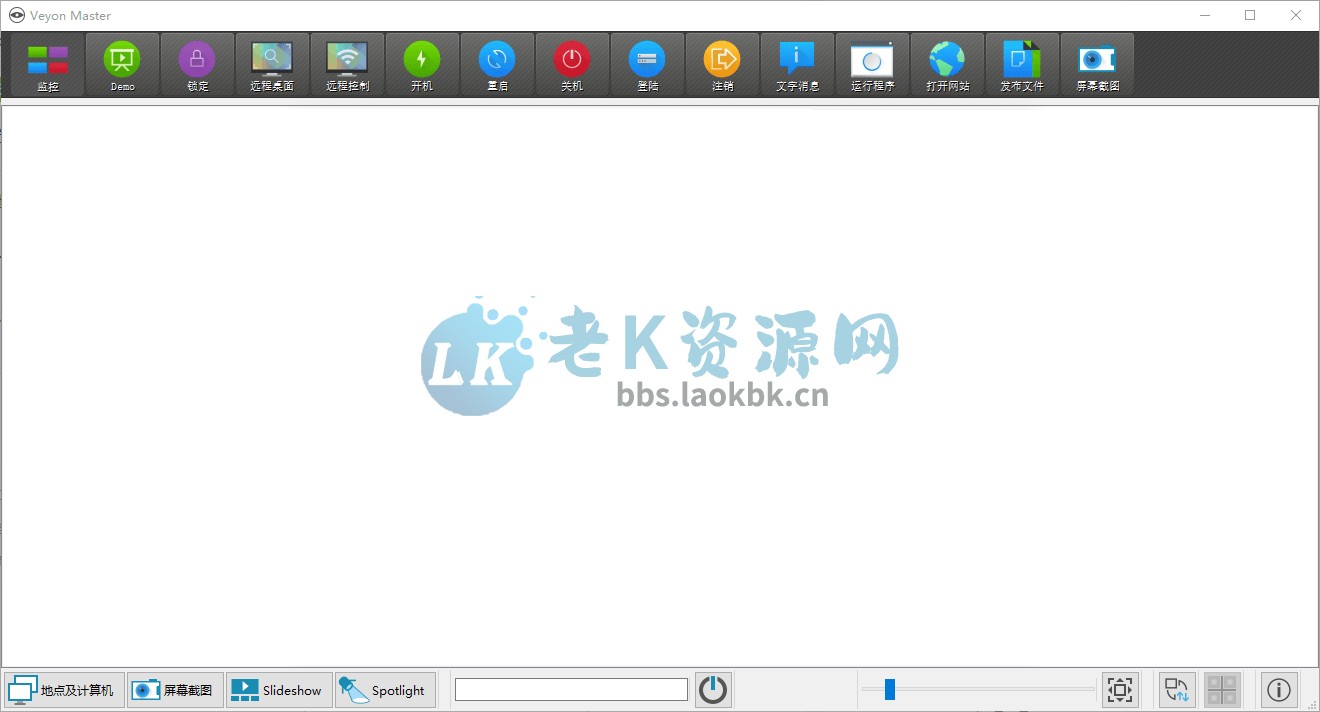Viewport: 1320px width, 712px height.
Task: Click the red 关机 power down icon
Action: click(x=572, y=65)
